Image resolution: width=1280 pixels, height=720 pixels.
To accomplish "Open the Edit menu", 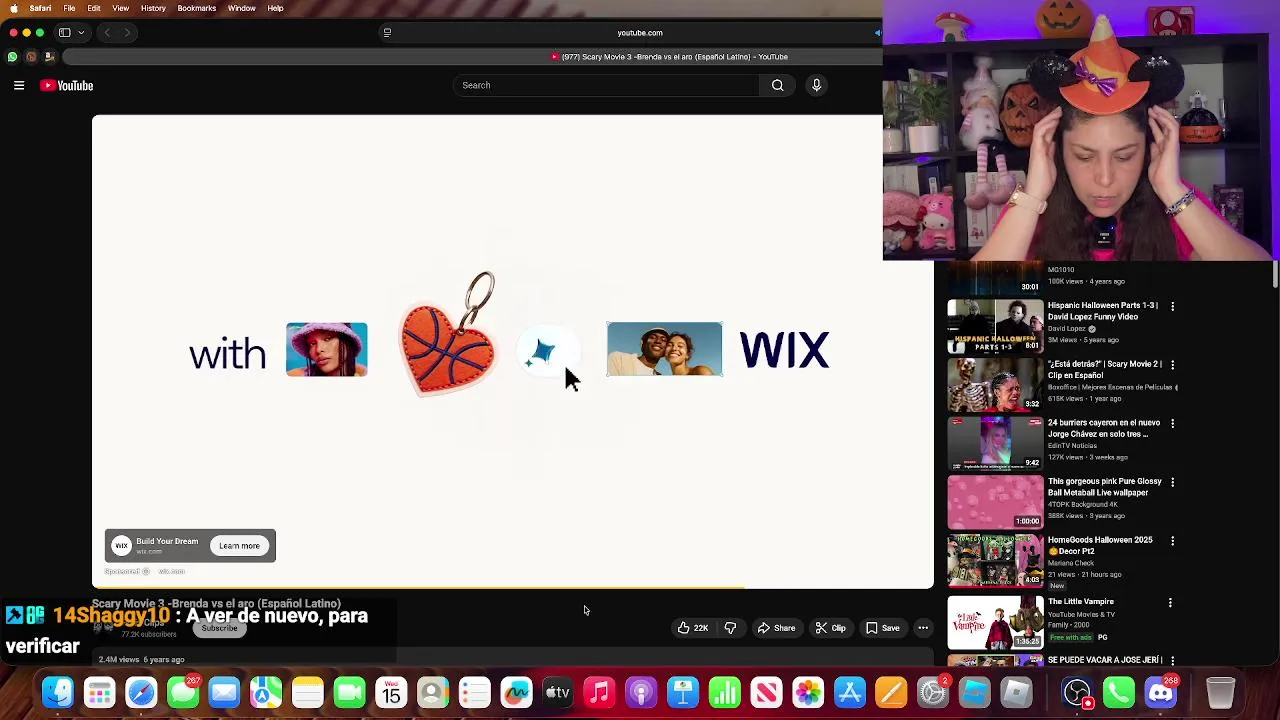I will pyautogui.click(x=94, y=8).
